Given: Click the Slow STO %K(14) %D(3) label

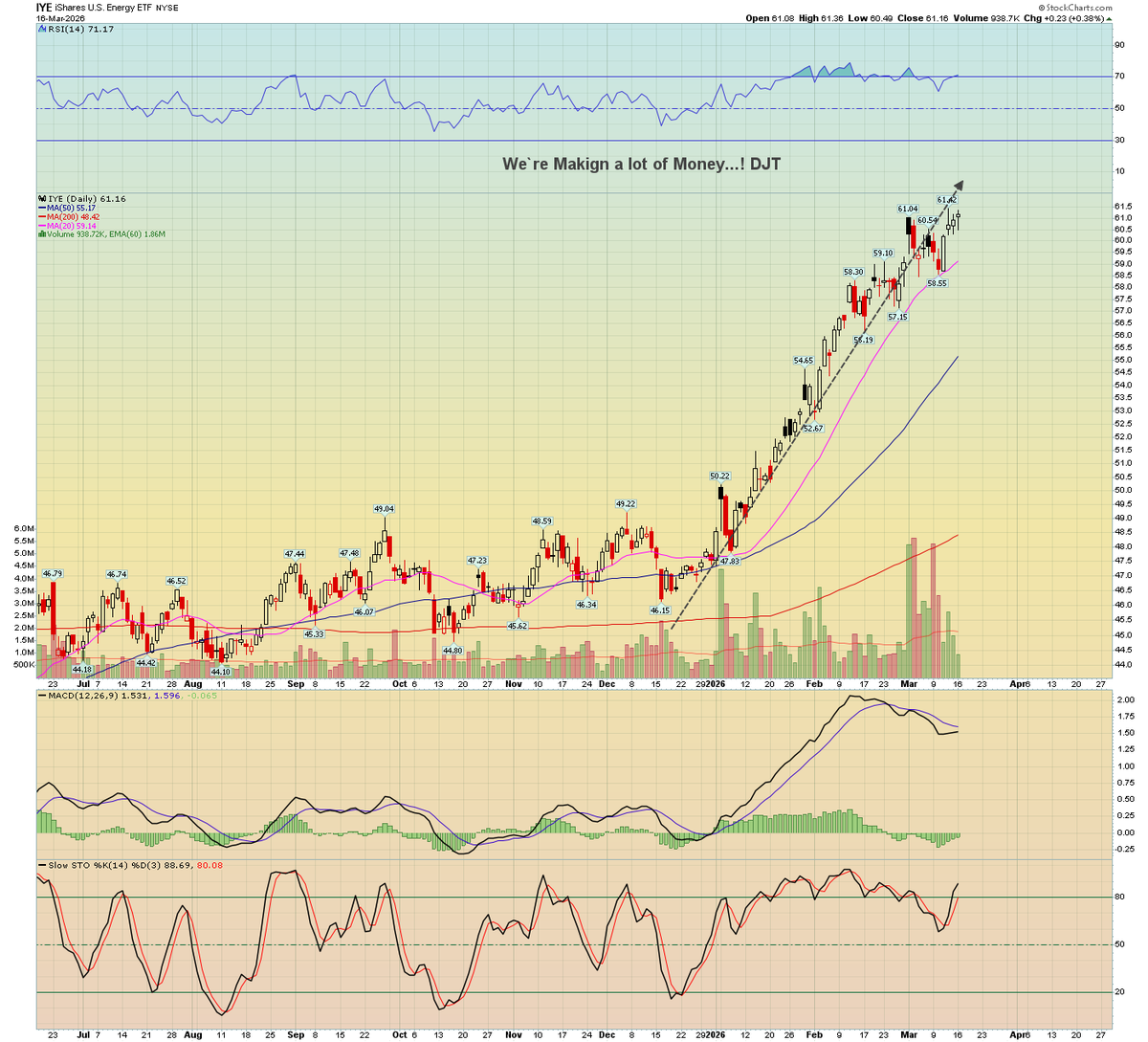Looking at the screenshot, I should click(106, 865).
